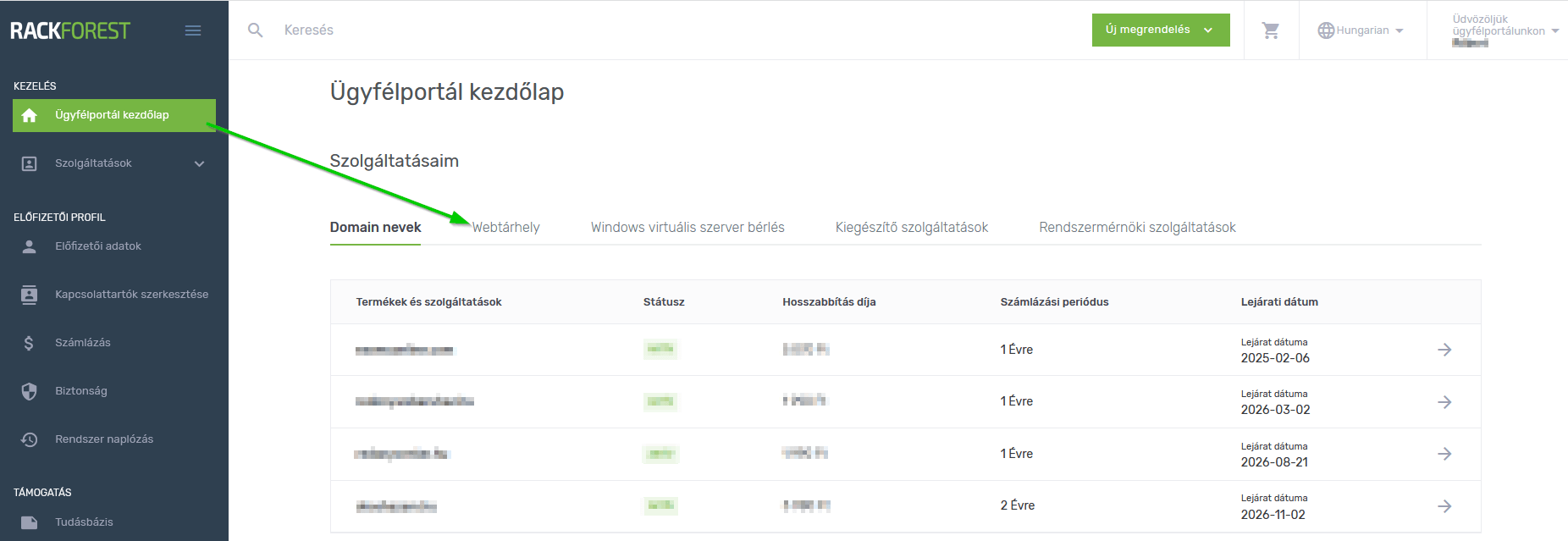Open the Új megrendelés dropdown button
The height and width of the screenshot is (541, 1568).
coord(1160,30)
